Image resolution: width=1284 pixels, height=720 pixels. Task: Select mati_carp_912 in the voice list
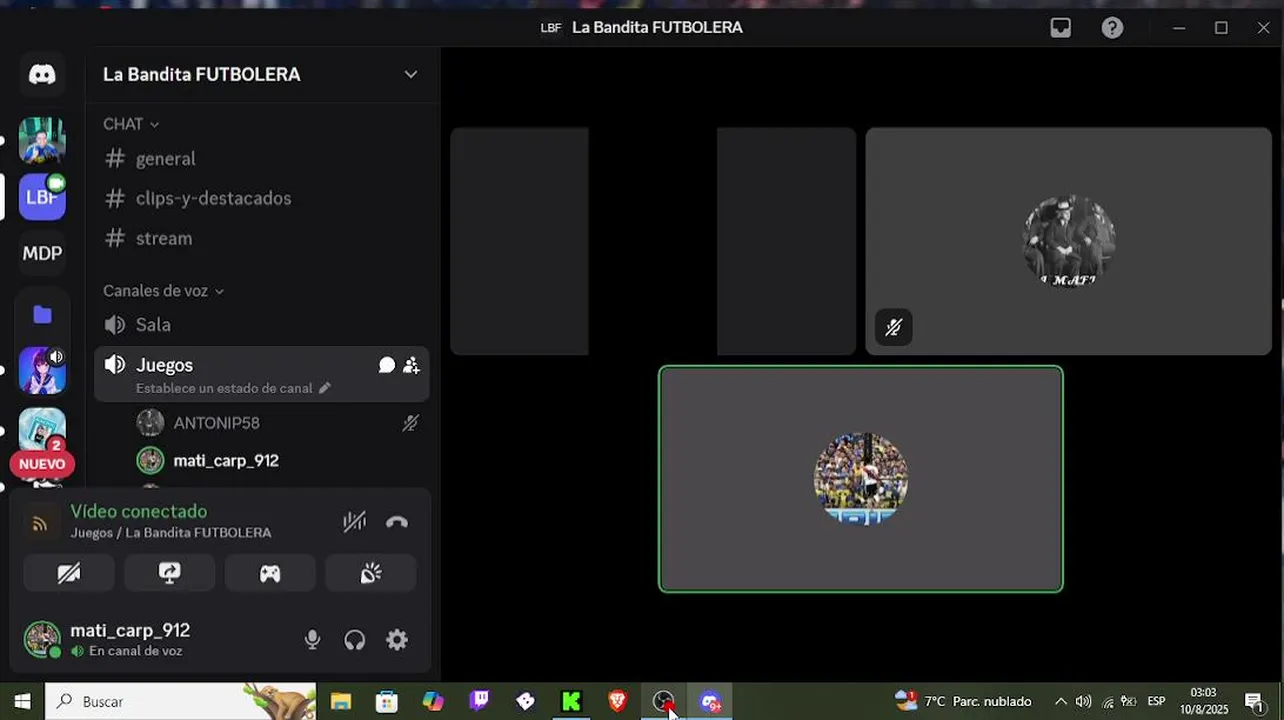click(x=226, y=461)
